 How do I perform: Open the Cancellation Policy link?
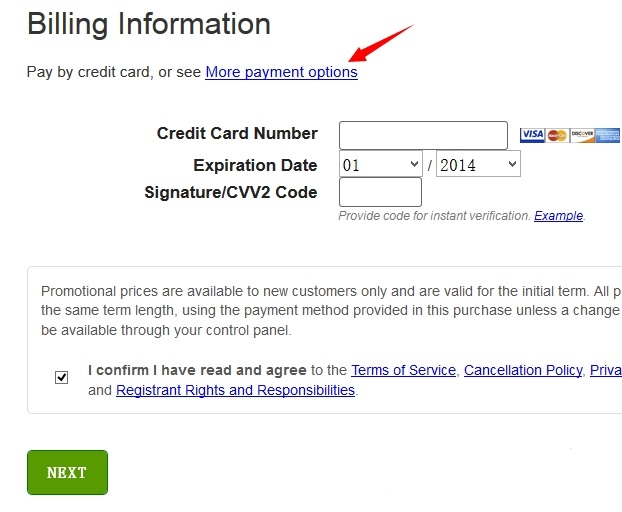[x=523, y=370]
